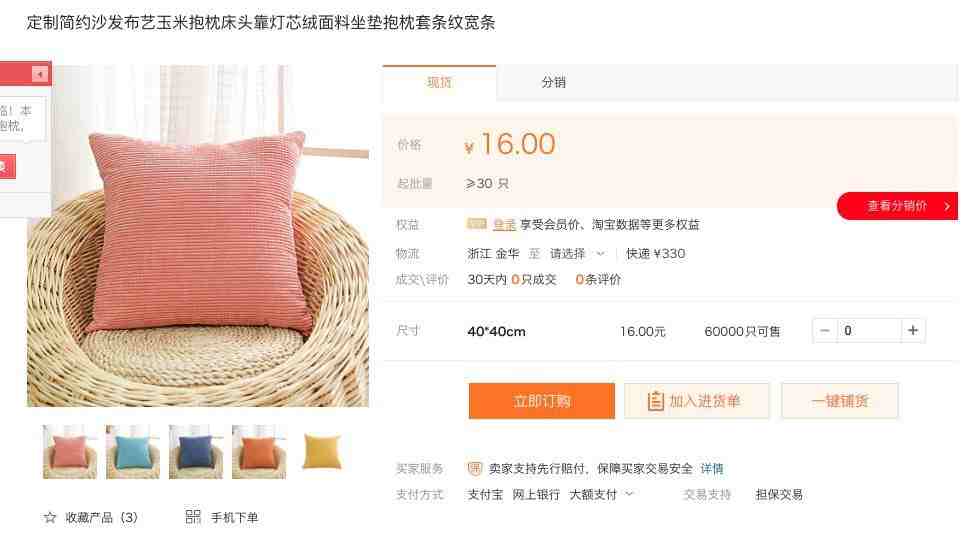
Task: Click the 保 buyer protection badge icon
Action: [474, 468]
